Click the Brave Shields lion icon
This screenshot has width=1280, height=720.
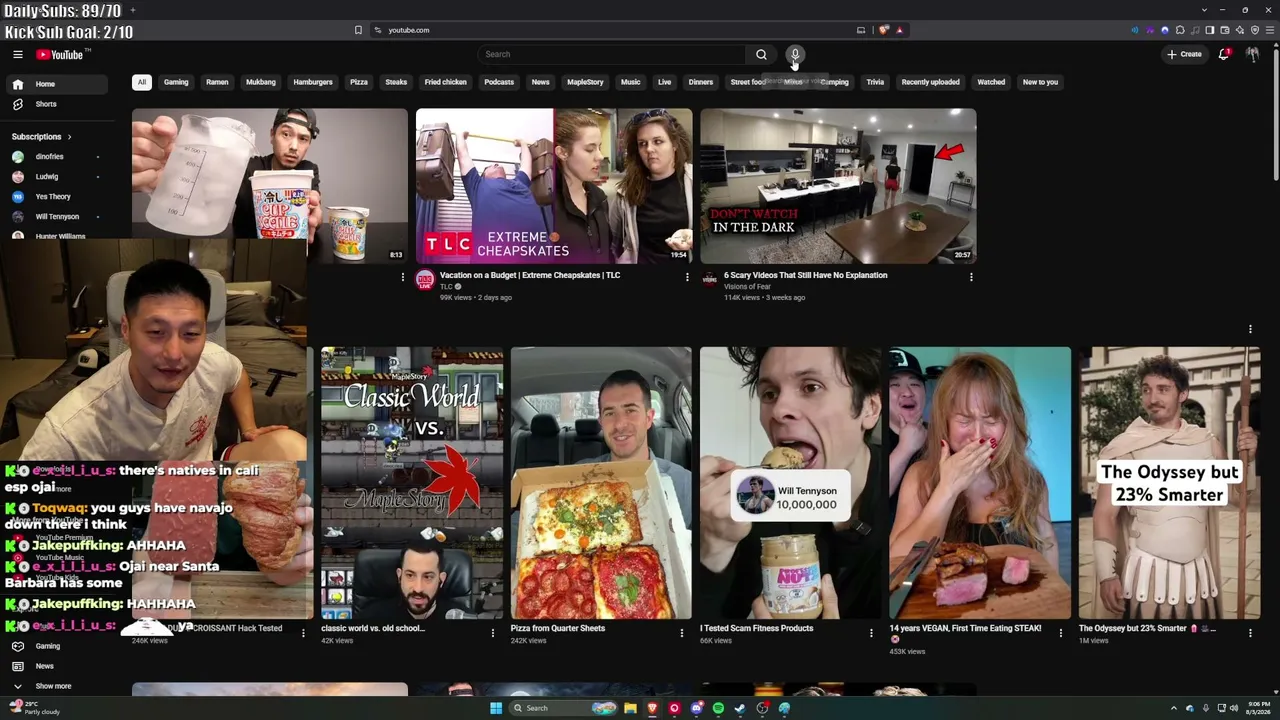(884, 30)
